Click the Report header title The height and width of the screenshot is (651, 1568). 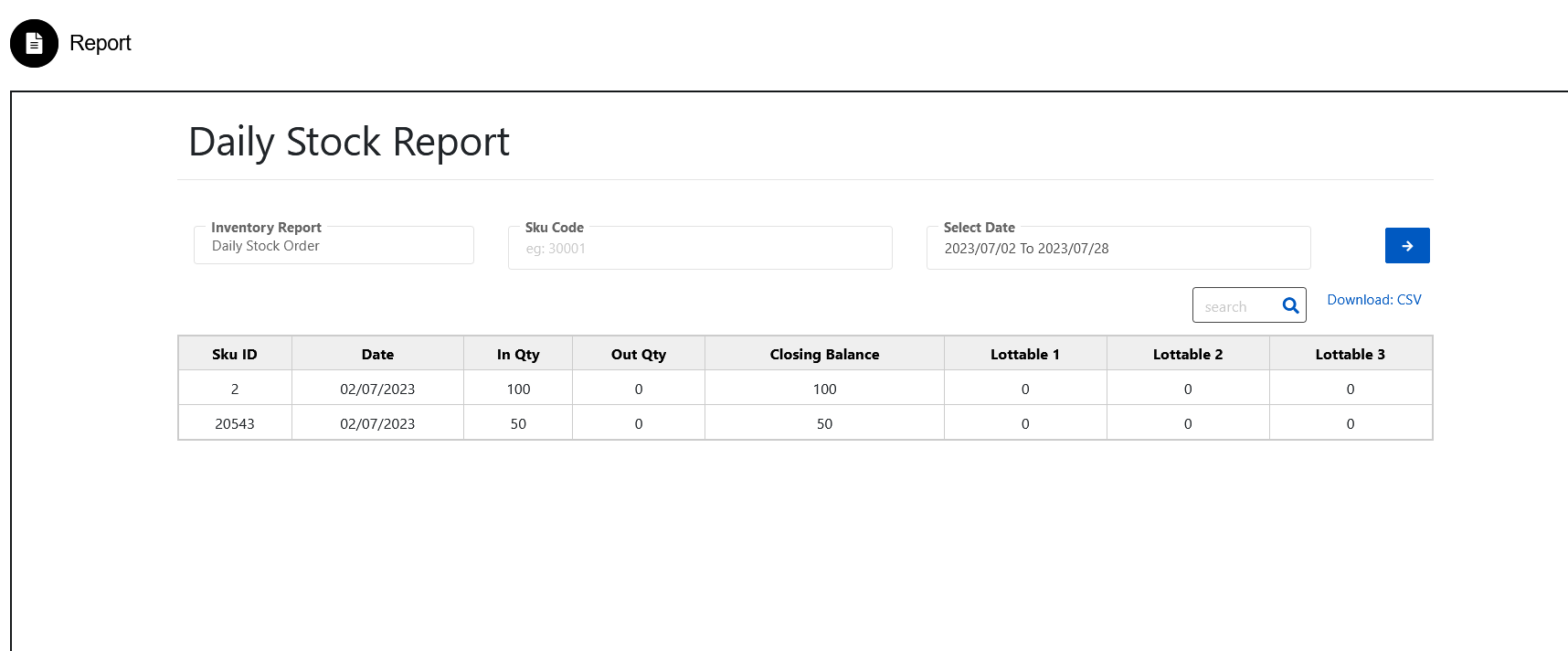coord(101,43)
